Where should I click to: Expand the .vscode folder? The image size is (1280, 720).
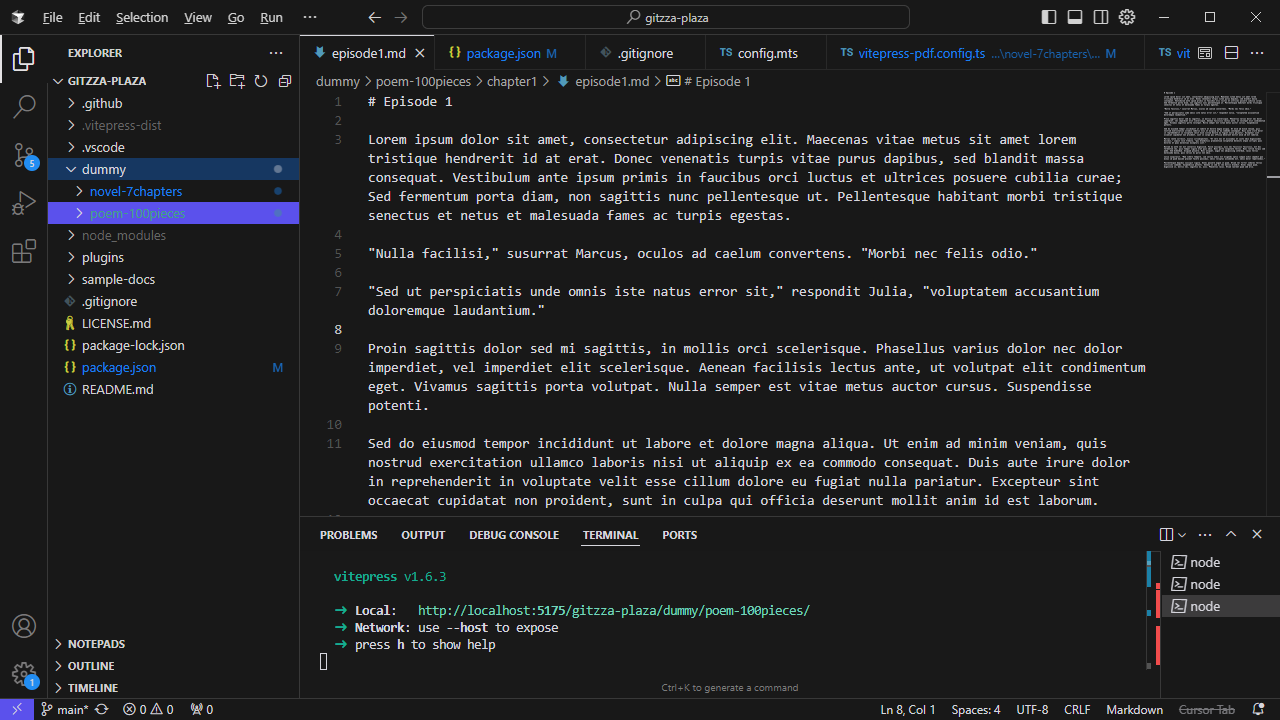click(x=173, y=147)
